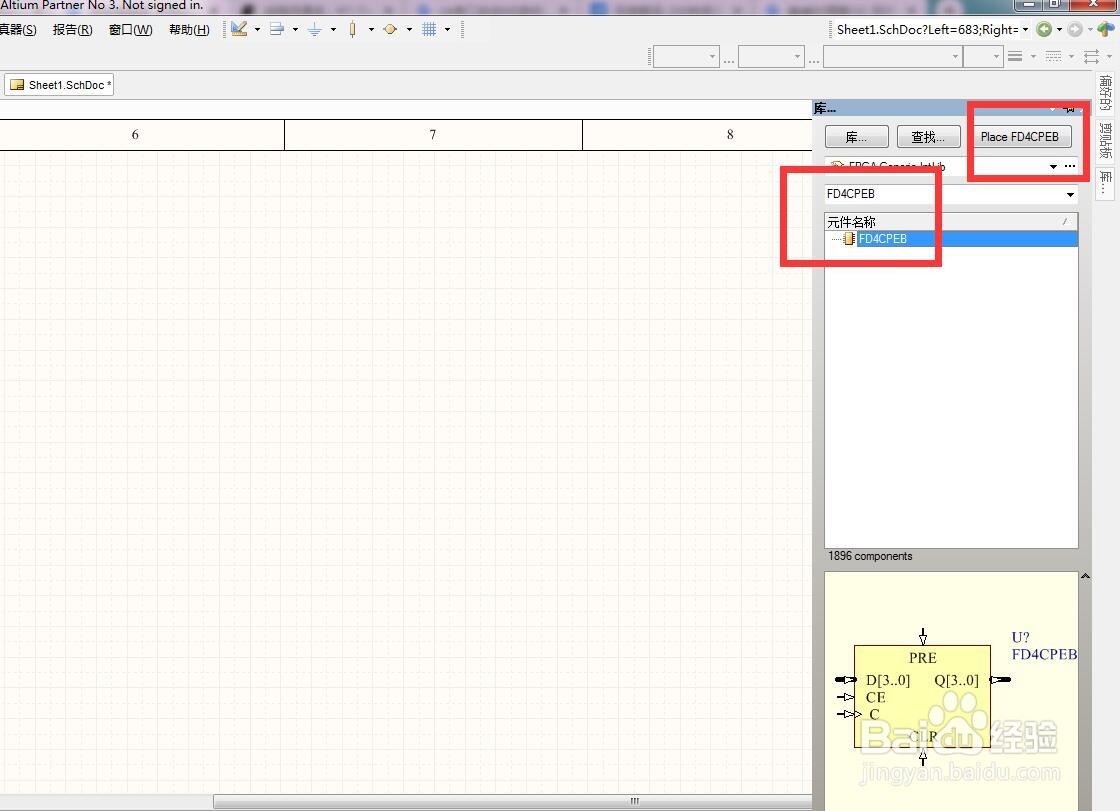Click the arrow style icon
Viewport: 1120px width, 811px height.
(x=1091, y=56)
